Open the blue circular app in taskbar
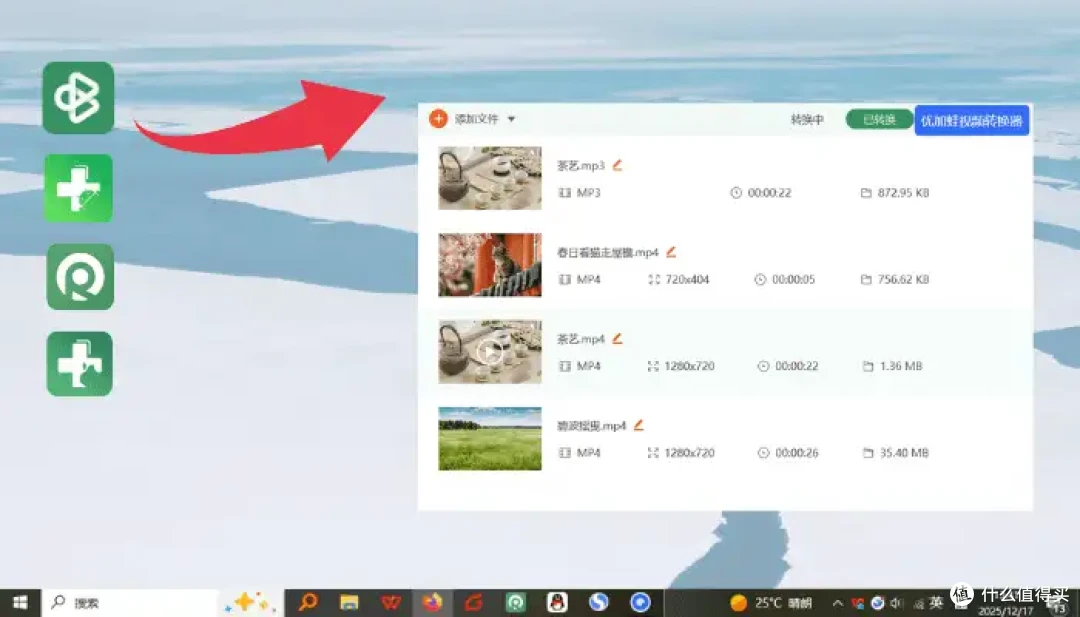The height and width of the screenshot is (617, 1080). 641,603
